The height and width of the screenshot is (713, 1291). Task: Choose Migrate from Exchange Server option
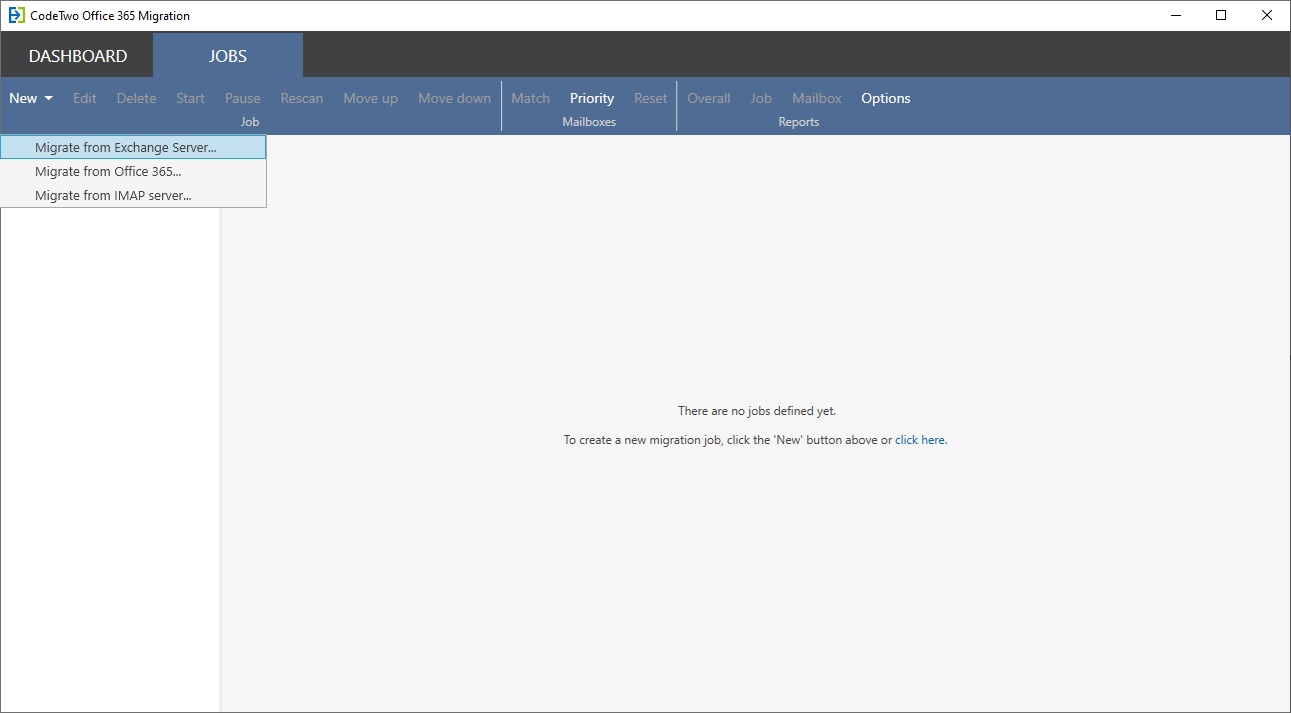pos(125,147)
